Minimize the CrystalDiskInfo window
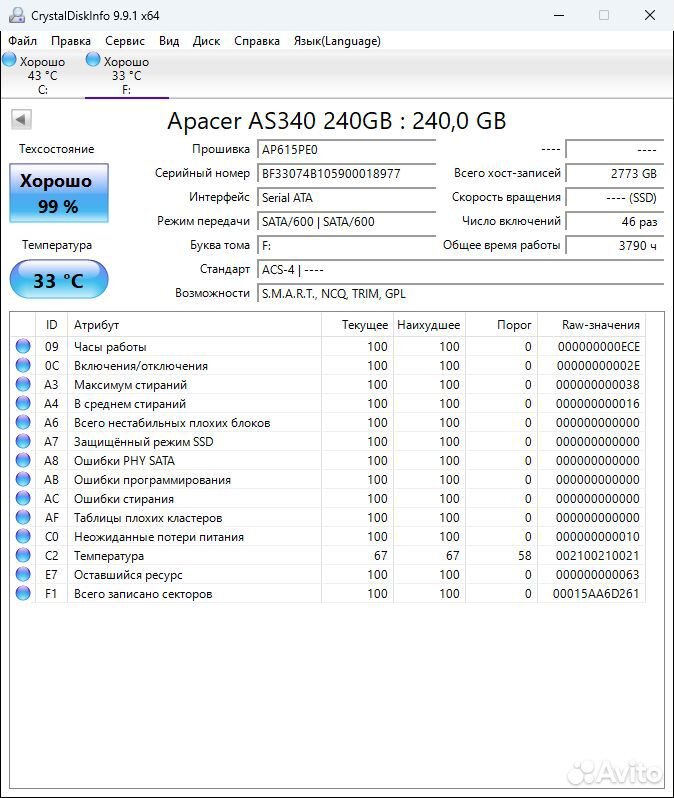The width and height of the screenshot is (674, 798). (559, 15)
